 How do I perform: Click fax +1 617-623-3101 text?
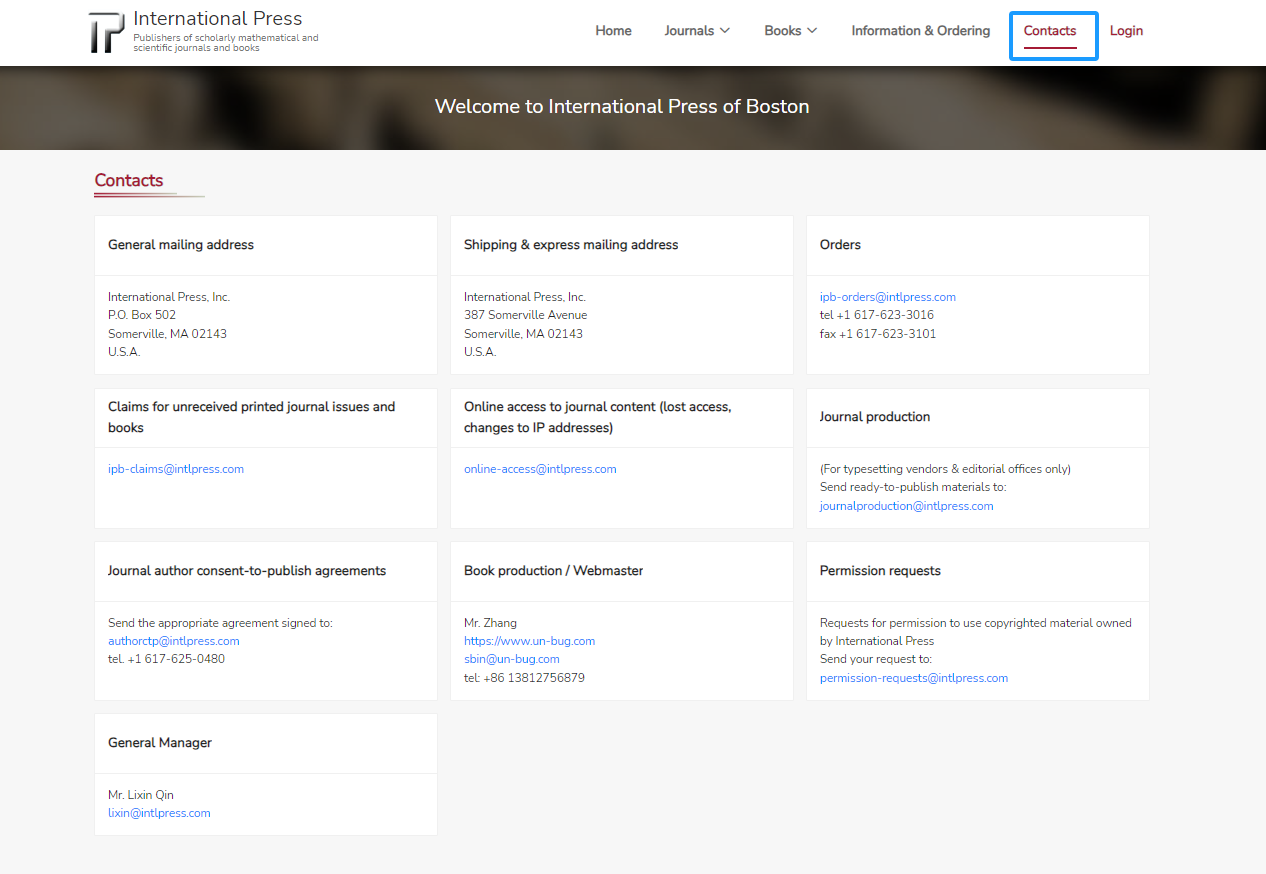pyautogui.click(x=878, y=334)
